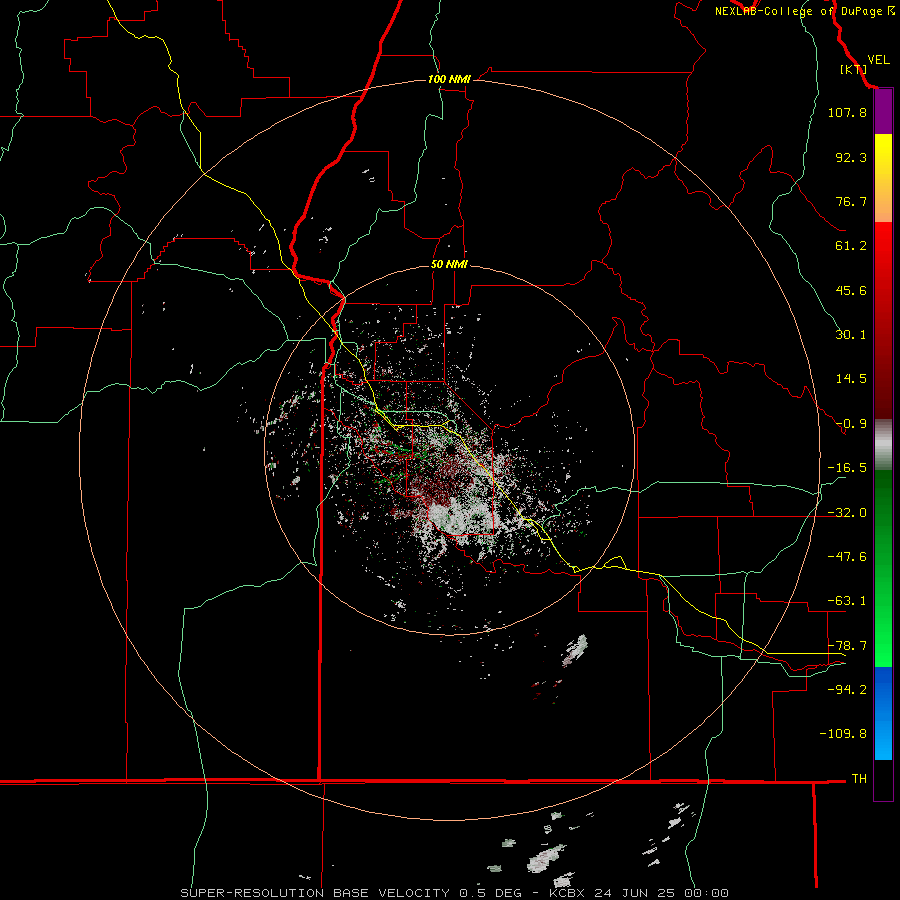The height and width of the screenshot is (900, 900).
Task: Pick the yellow-orange segment of velocity scale
Action: click(x=883, y=178)
